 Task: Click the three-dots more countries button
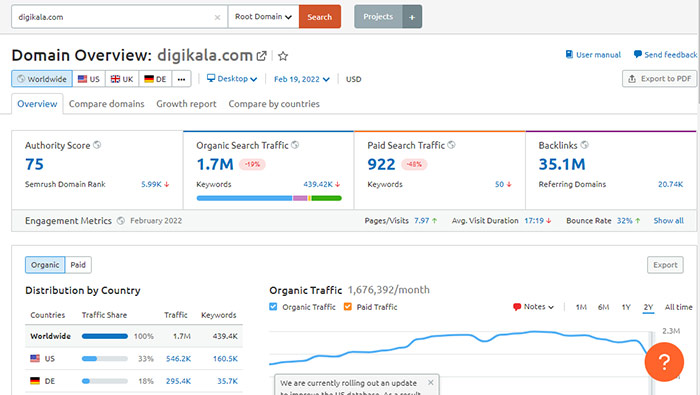181,79
